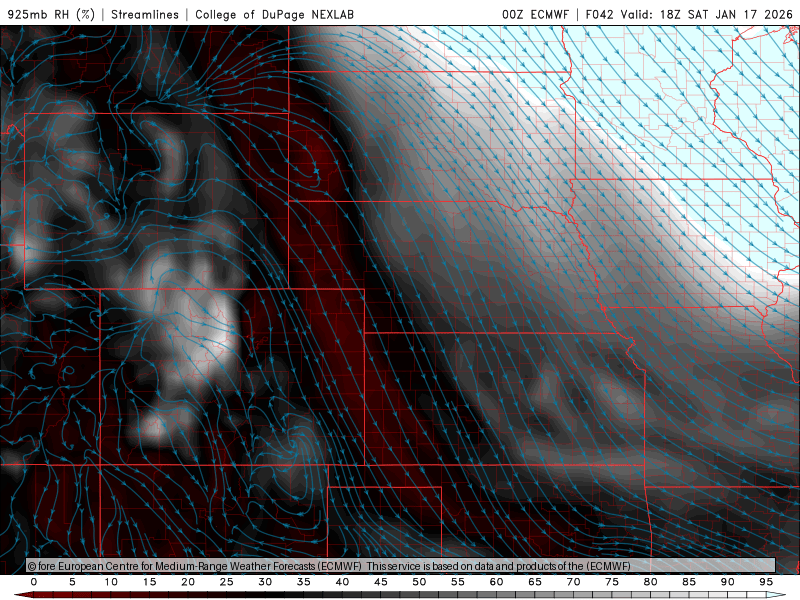
Task: Click the 55 label on the color scale
Action: tap(458, 582)
